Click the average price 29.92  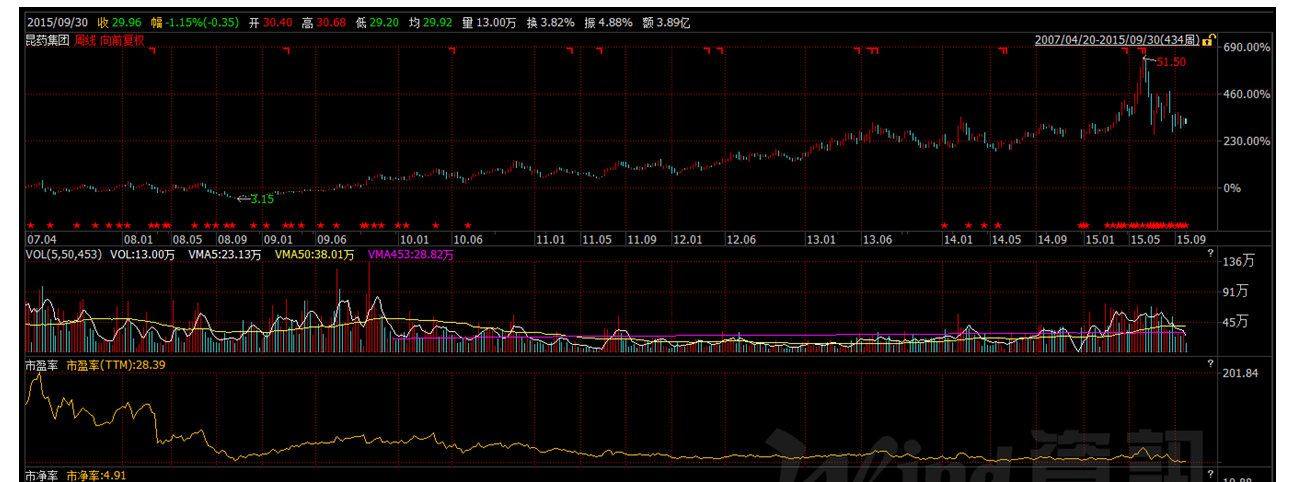click(436, 22)
